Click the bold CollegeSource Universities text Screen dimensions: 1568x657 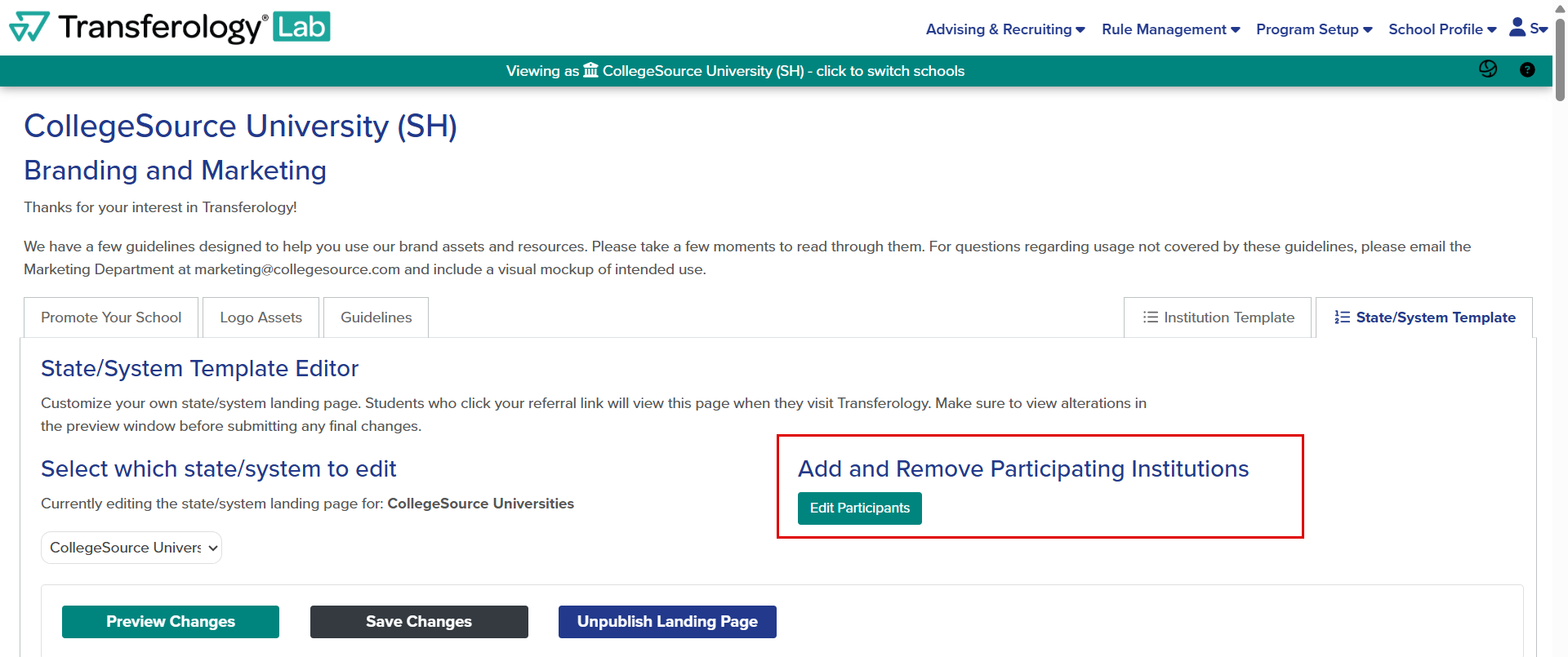481,504
